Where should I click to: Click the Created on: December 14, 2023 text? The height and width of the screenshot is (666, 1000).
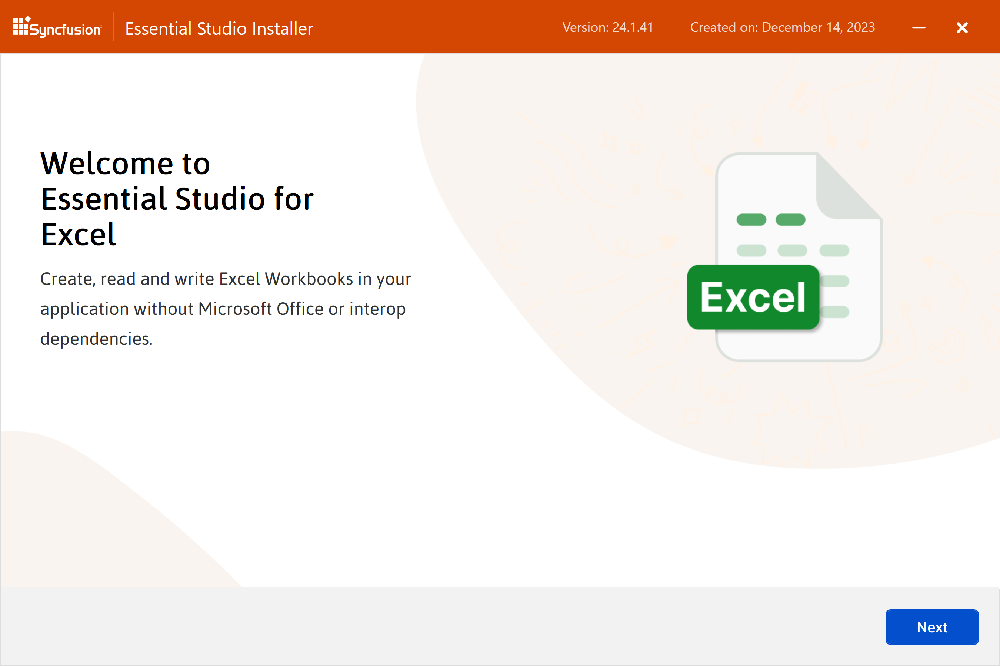782,27
